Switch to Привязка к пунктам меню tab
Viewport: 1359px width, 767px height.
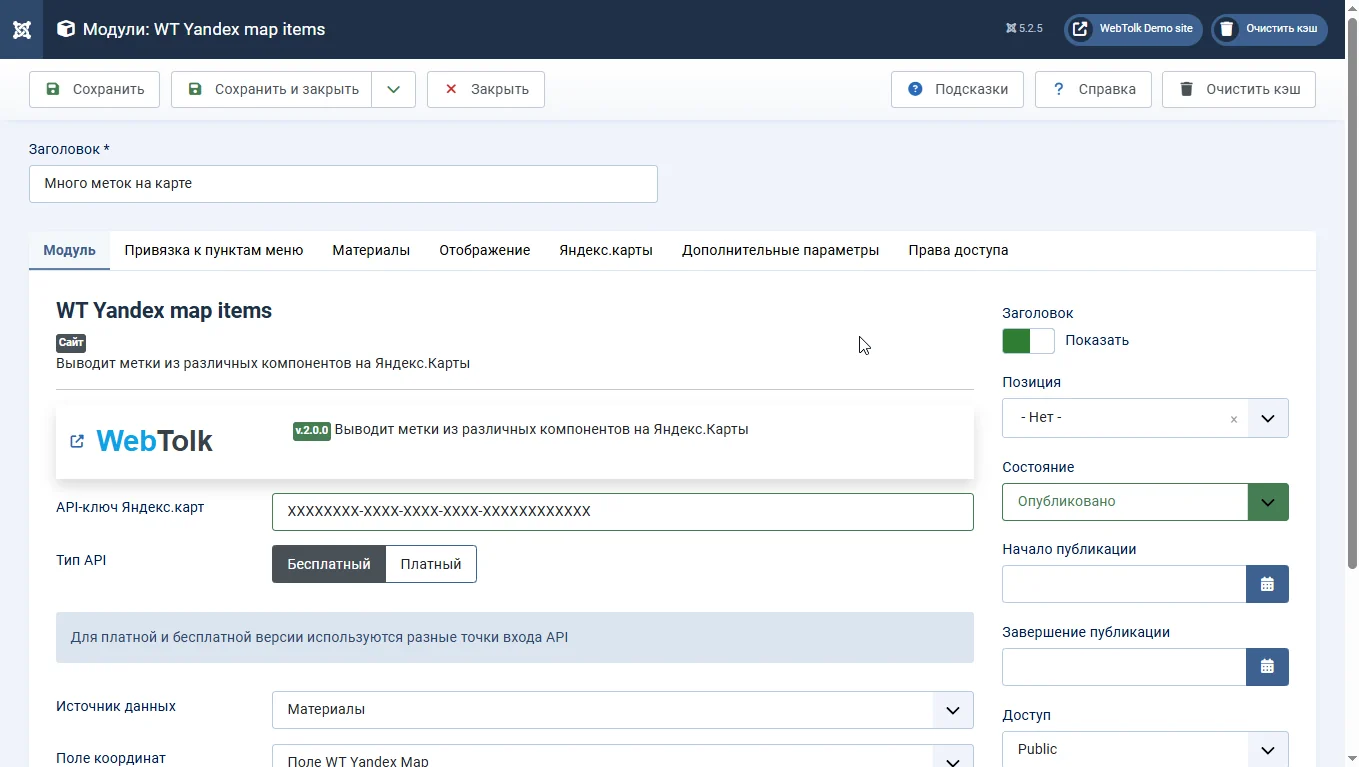tap(214, 250)
